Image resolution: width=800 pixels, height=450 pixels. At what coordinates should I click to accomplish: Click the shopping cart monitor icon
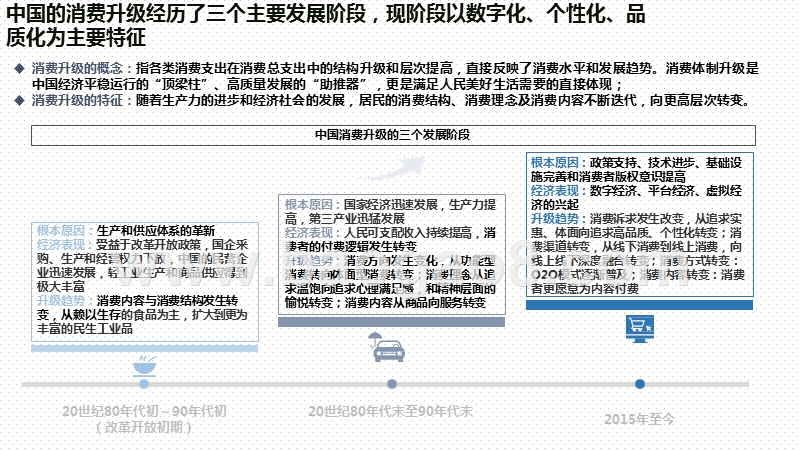point(640,329)
